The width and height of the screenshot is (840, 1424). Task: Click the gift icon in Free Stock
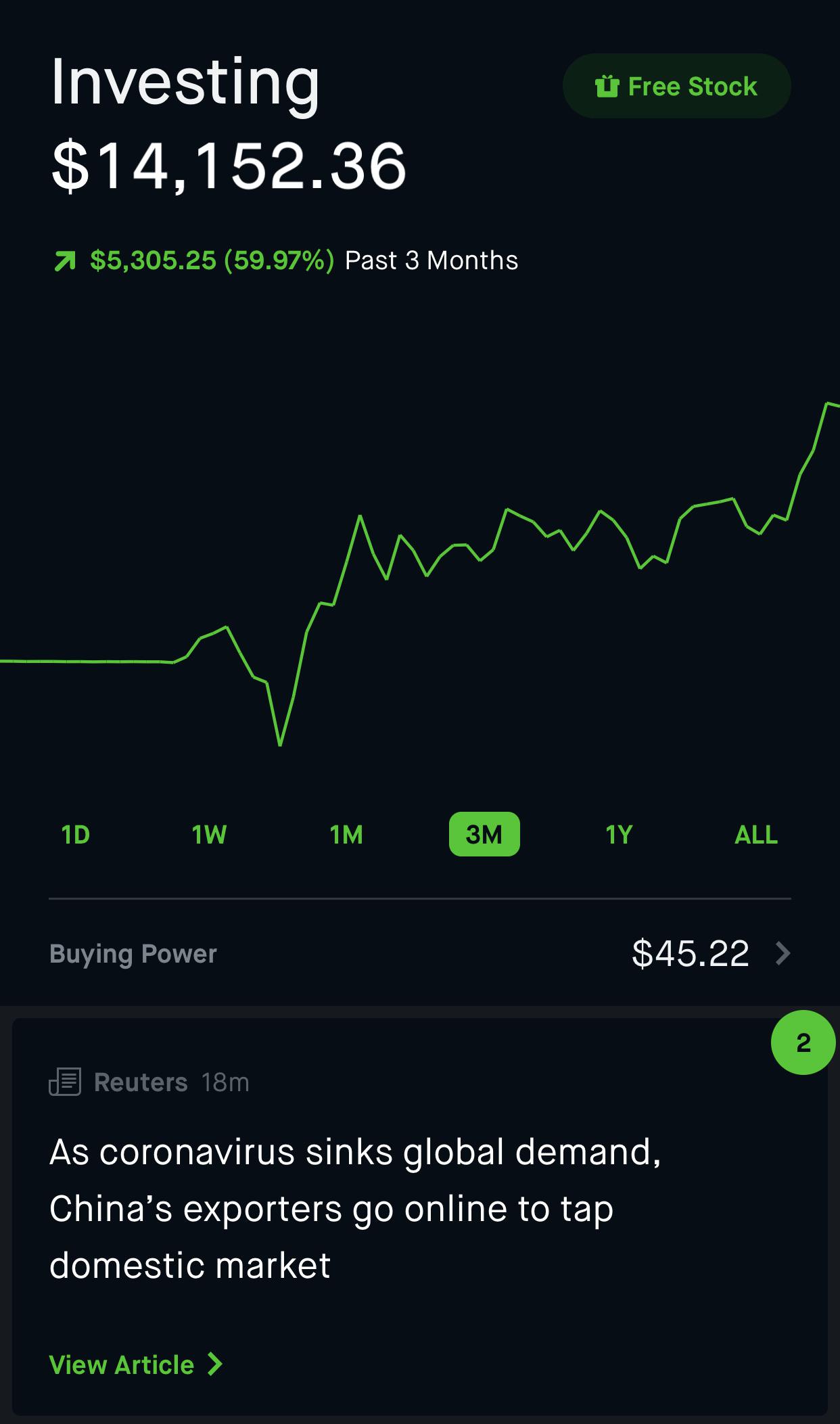[x=607, y=87]
